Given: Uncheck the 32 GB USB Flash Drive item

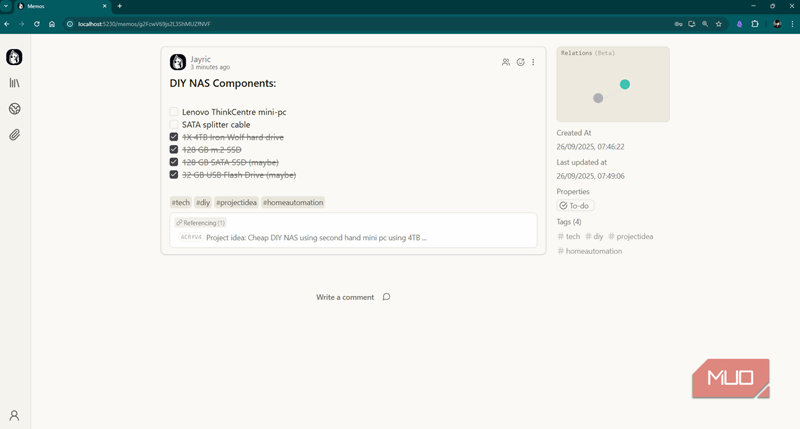Looking at the screenshot, I should (x=174, y=175).
